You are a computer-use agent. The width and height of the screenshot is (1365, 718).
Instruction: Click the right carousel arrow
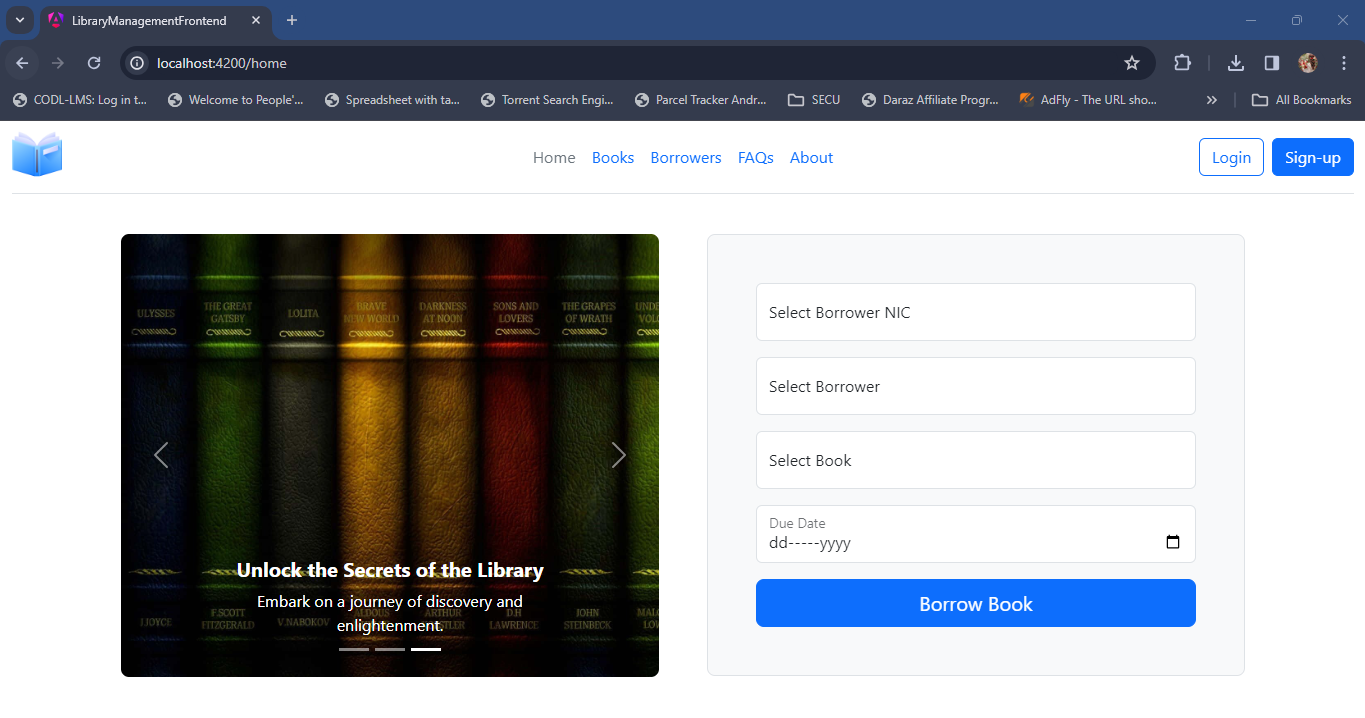pyautogui.click(x=619, y=455)
